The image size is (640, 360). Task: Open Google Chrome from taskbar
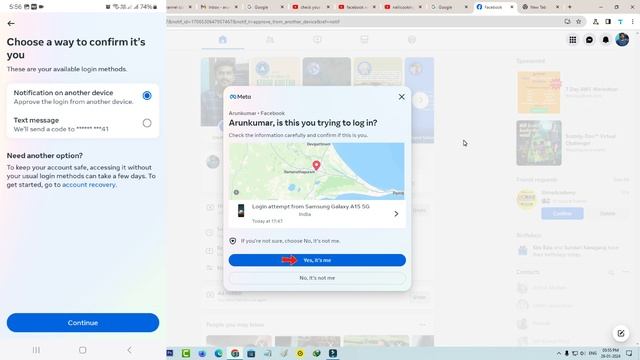[x=235, y=353]
